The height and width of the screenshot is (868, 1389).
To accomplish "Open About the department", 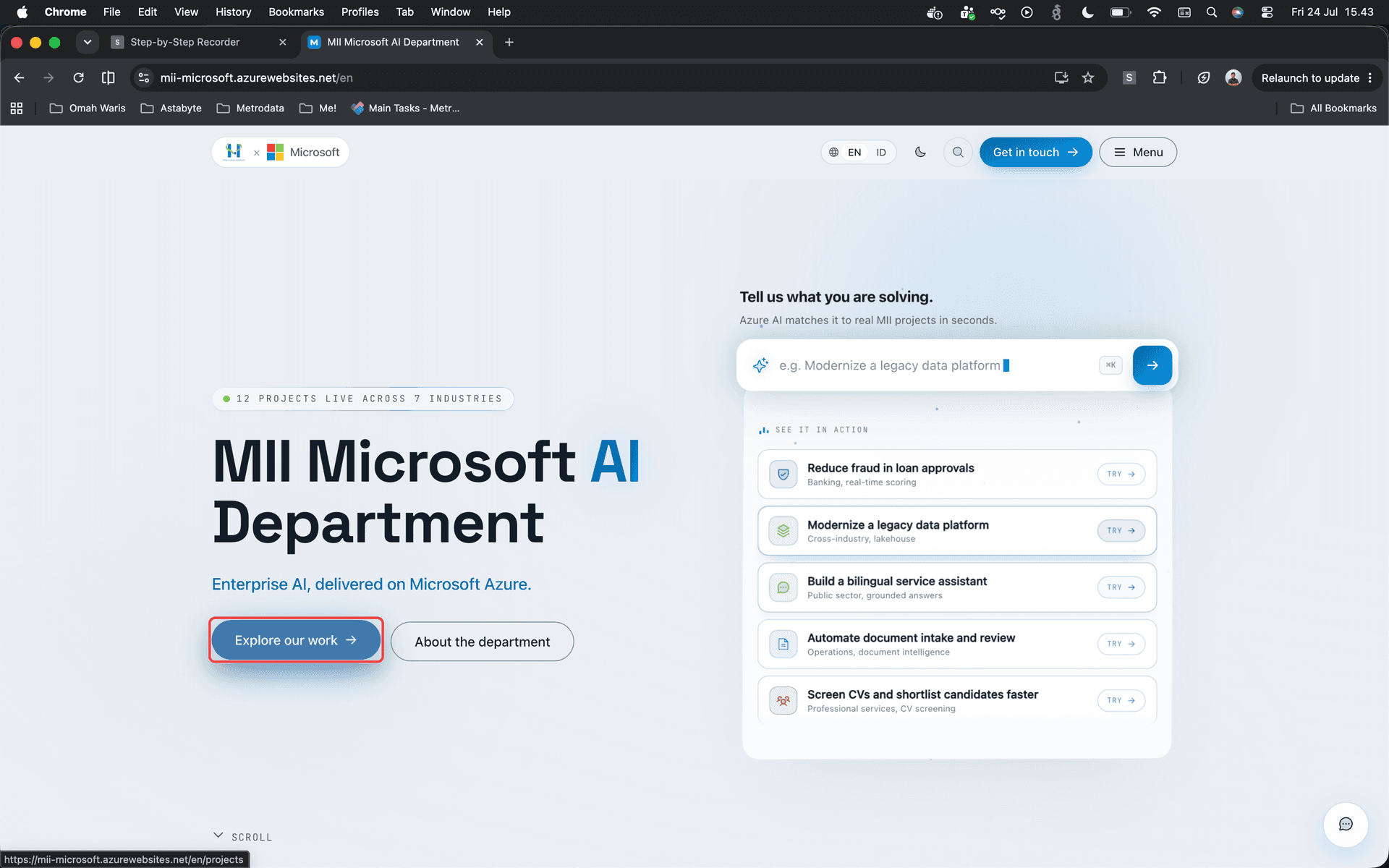I will click(x=483, y=642).
